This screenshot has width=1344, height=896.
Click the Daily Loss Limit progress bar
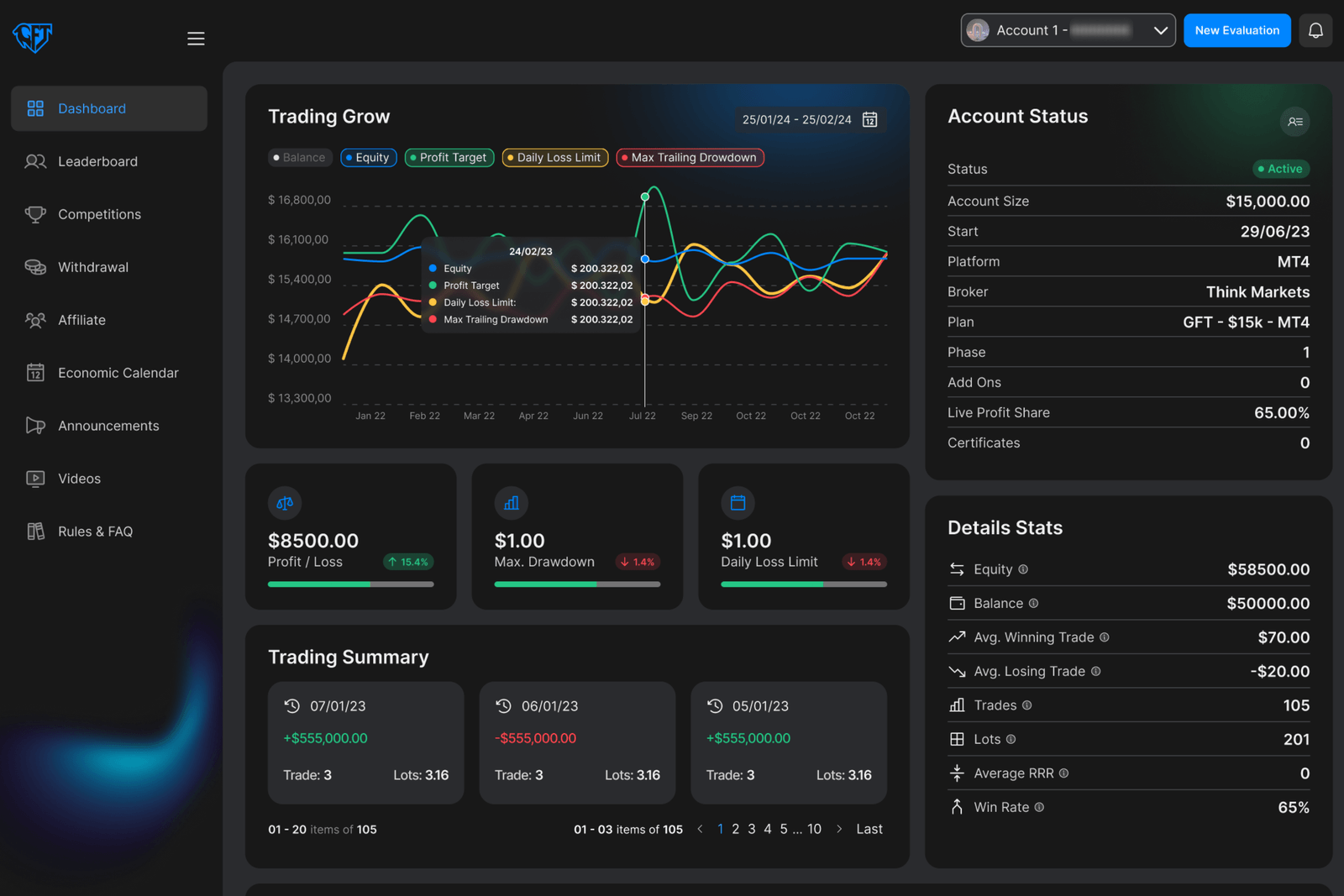click(802, 584)
